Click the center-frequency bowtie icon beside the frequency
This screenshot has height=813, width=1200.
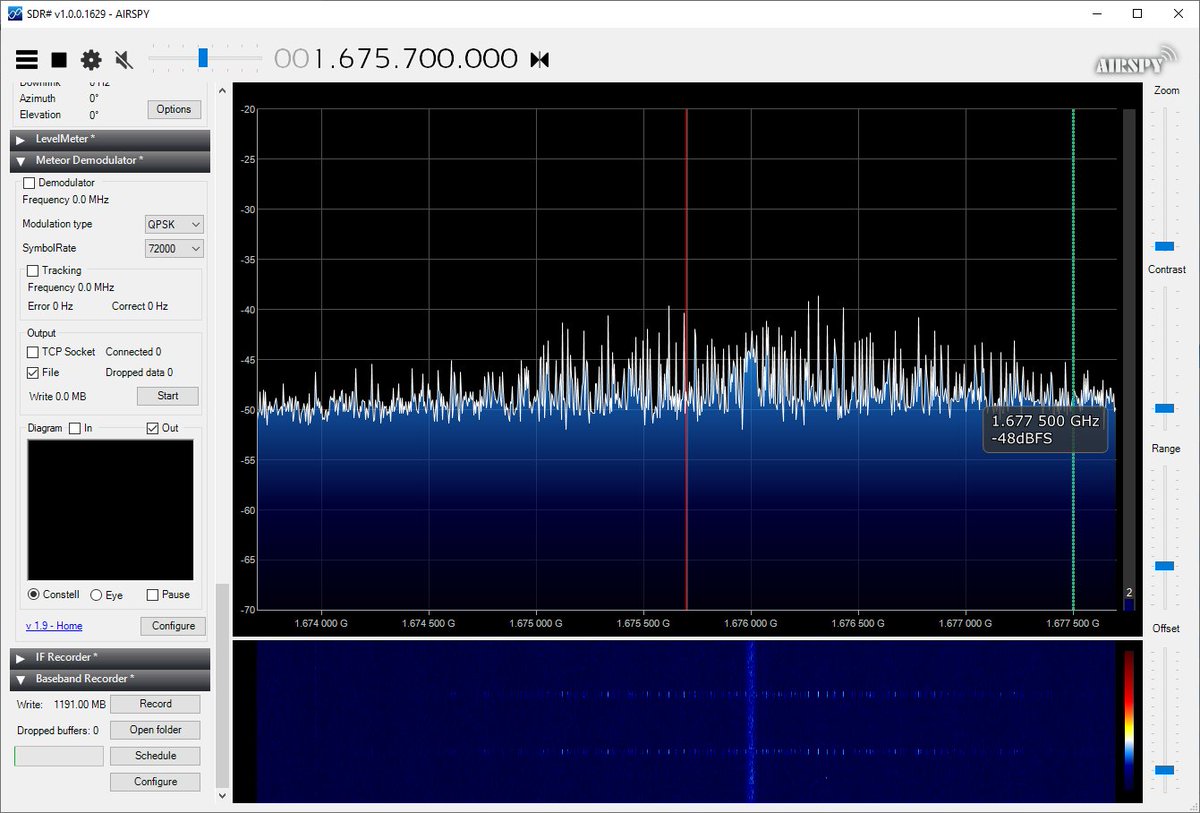[x=538, y=59]
